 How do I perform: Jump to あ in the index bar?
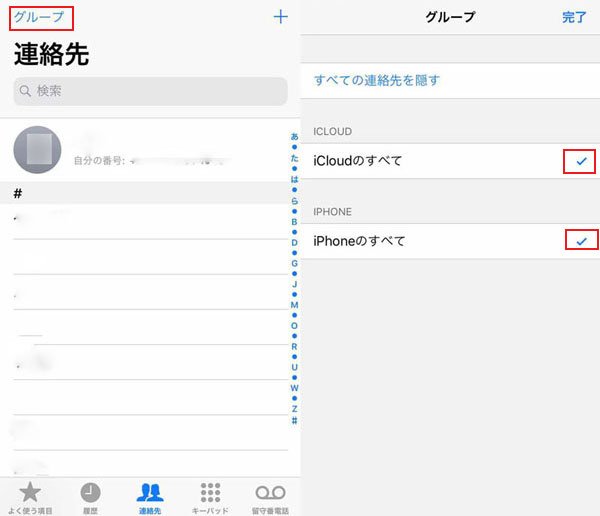(x=294, y=136)
